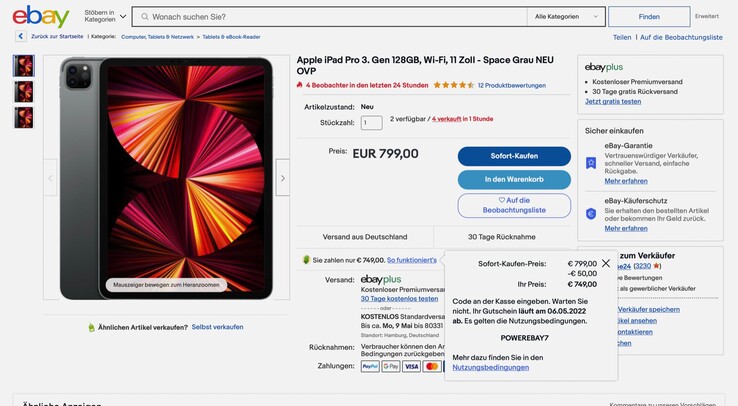This screenshot has height=406, width=738.
Task: Click the eBay-Käuferschutz euro shield icon
Action: coord(591,213)
